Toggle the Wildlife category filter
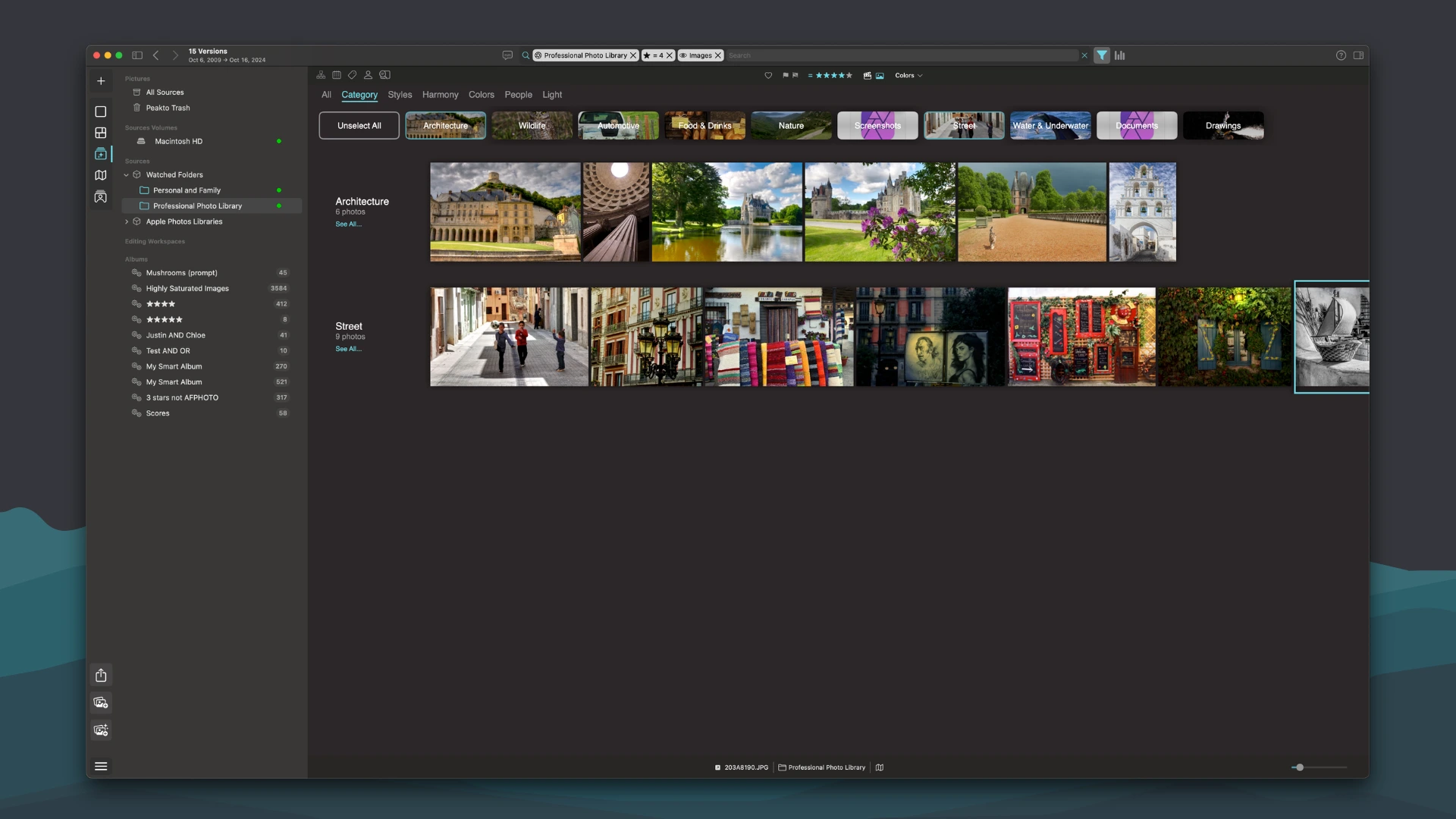 pos(532,125)
